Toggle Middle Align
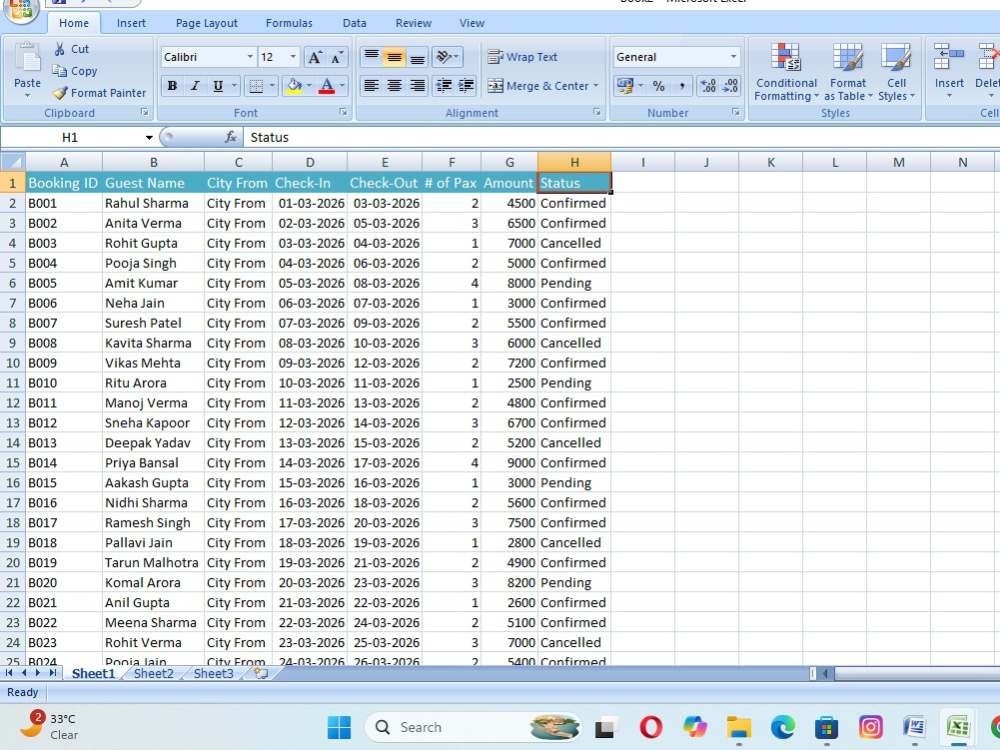This screenshot has height=750, width=1000. 394,57
